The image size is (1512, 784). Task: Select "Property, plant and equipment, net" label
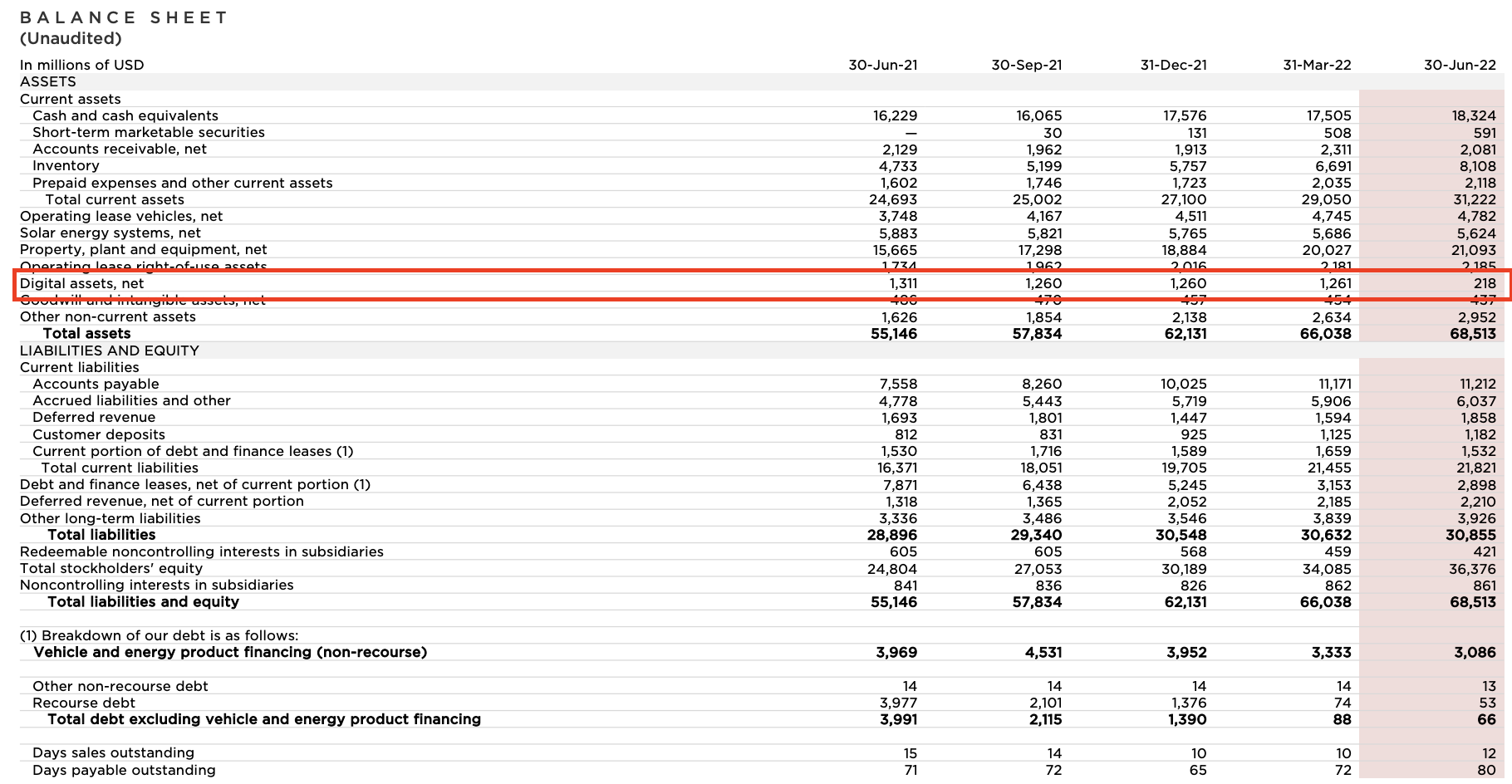coord(144,249)
